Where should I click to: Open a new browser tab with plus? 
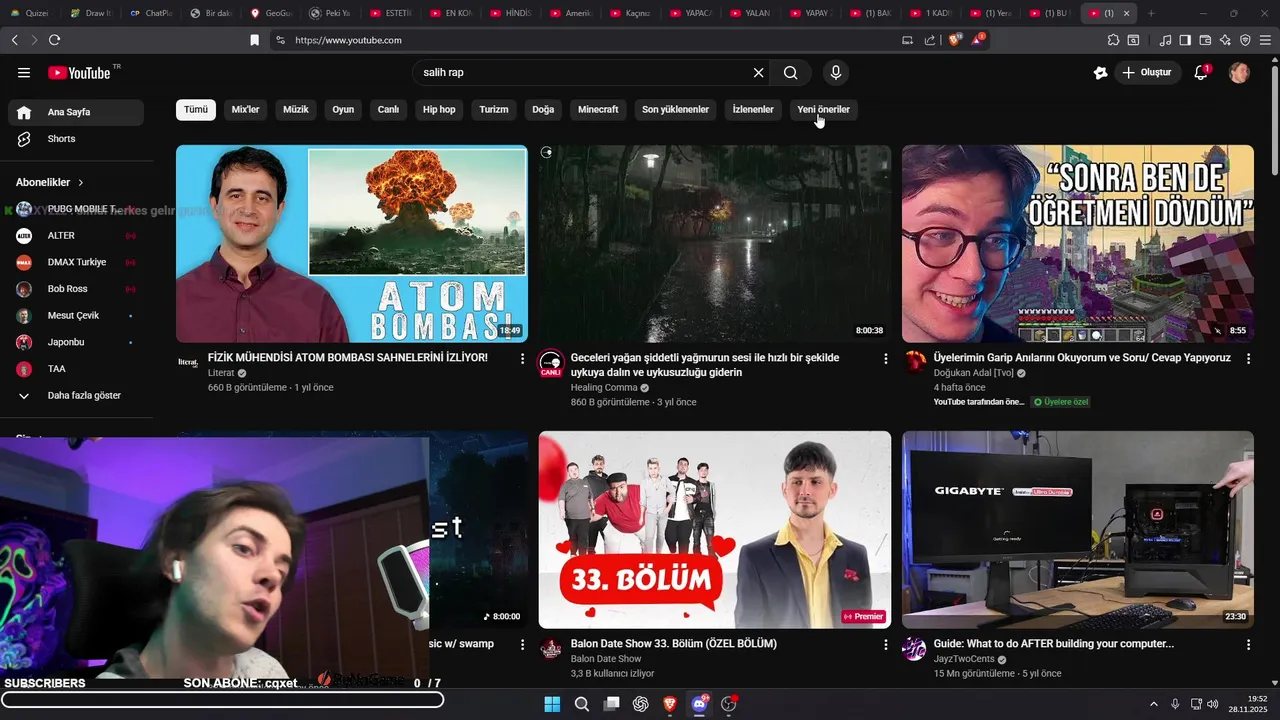pos(1151,13)
